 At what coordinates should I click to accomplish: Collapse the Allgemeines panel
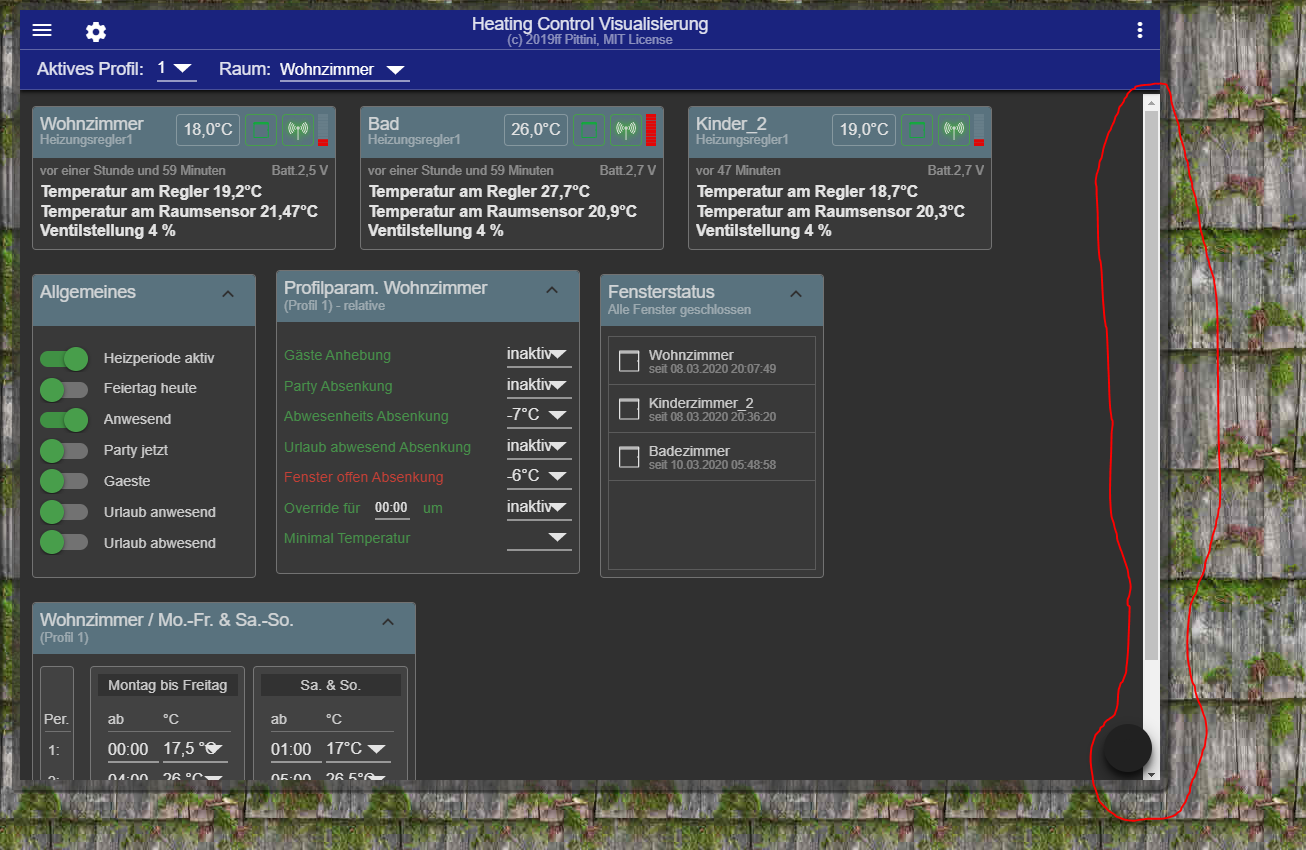click(x=228, y=293)
